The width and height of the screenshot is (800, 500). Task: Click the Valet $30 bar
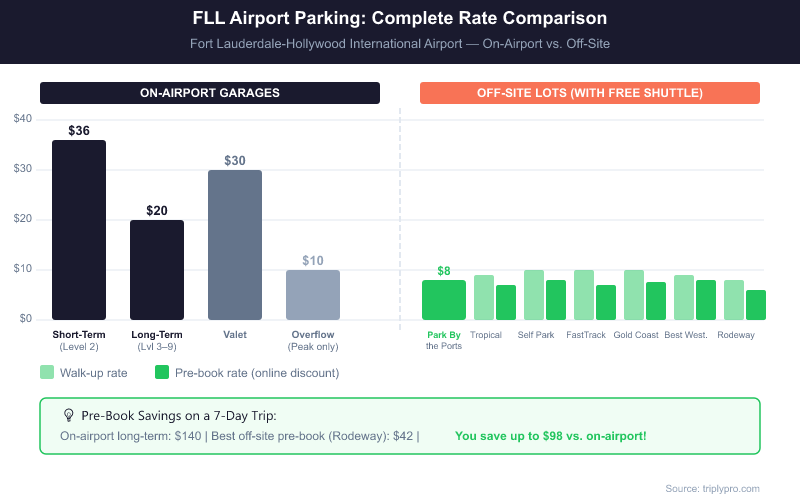point(235,245)
